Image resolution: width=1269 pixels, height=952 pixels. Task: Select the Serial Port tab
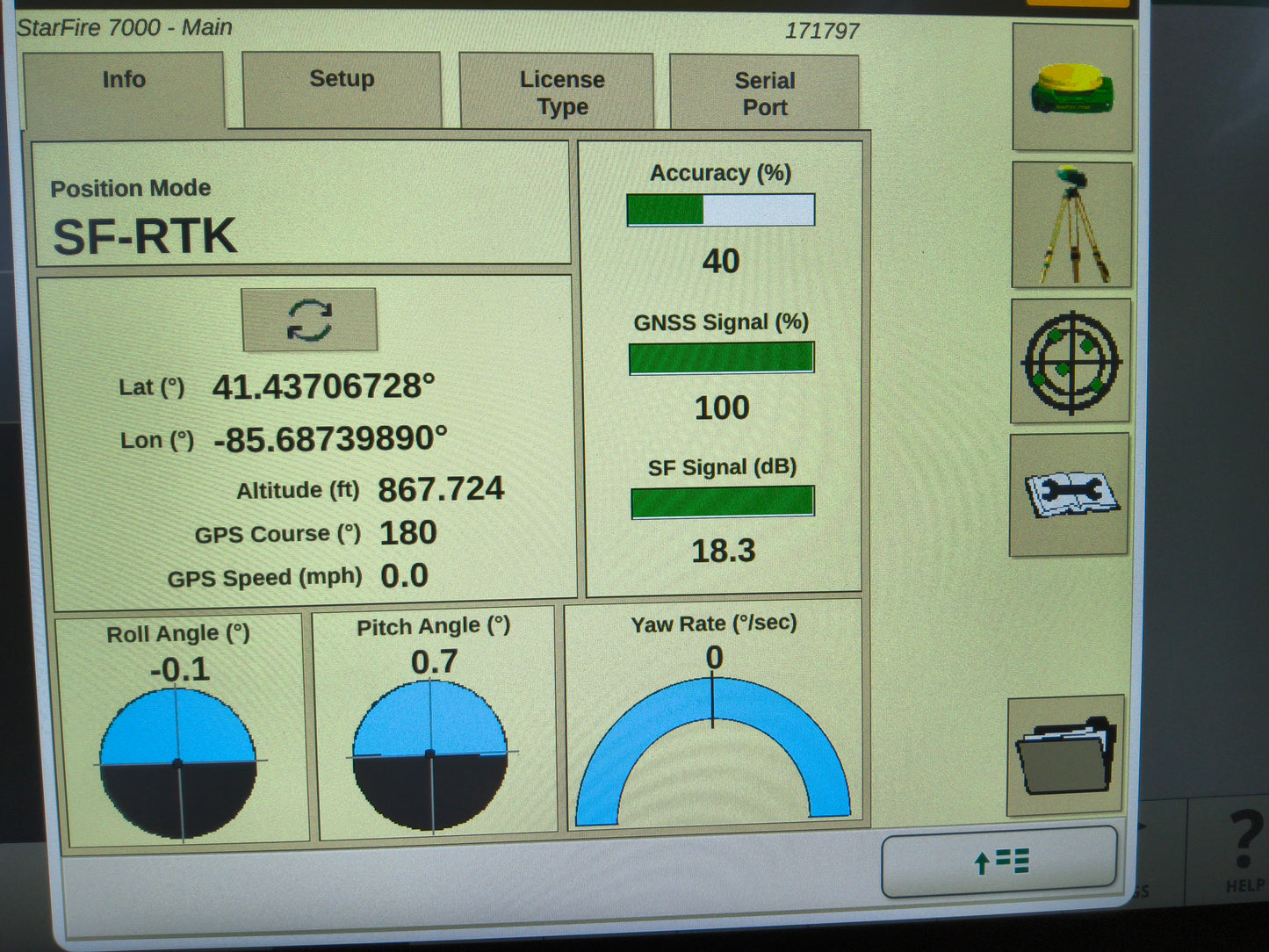pos(764,91)
